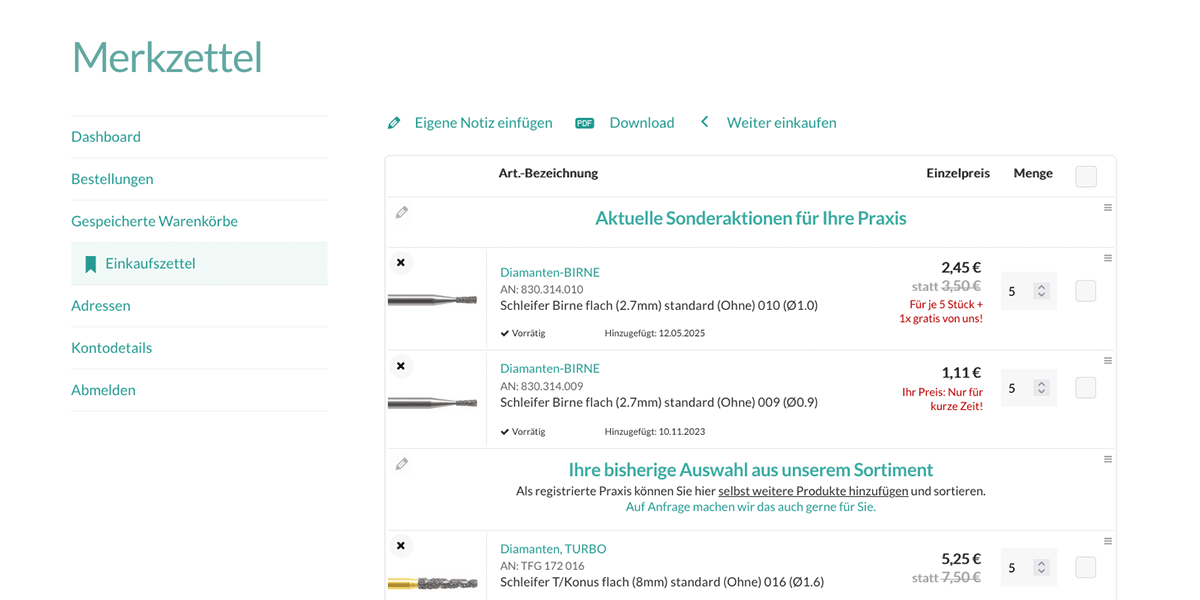Click the PDF icon next to Download
1200x600 pixels.
tap(585, 123)
